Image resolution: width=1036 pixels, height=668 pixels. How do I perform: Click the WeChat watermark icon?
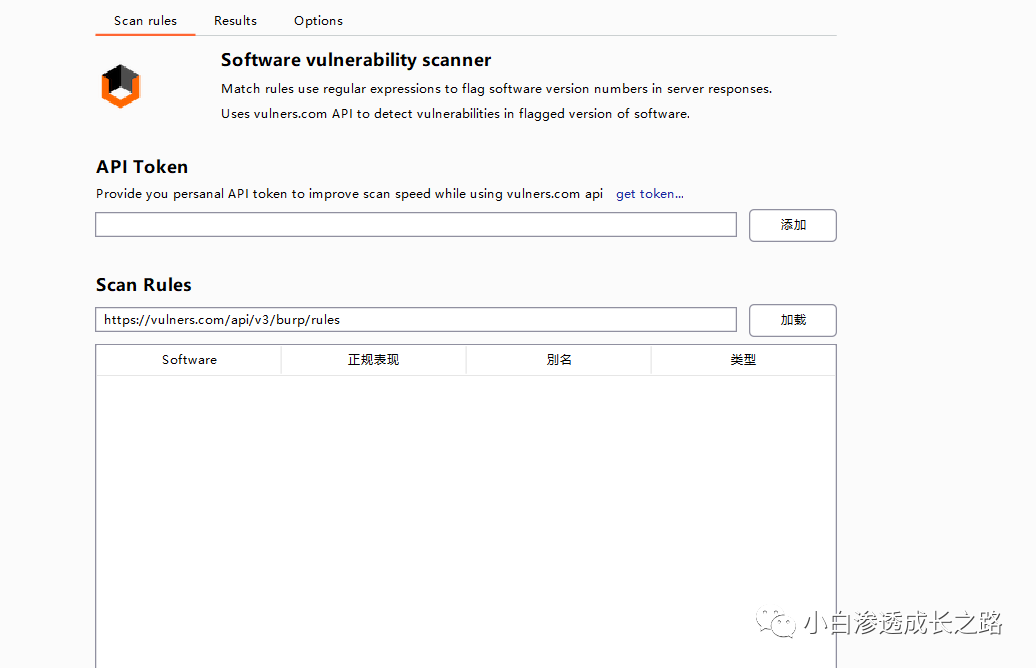[774, 623]
